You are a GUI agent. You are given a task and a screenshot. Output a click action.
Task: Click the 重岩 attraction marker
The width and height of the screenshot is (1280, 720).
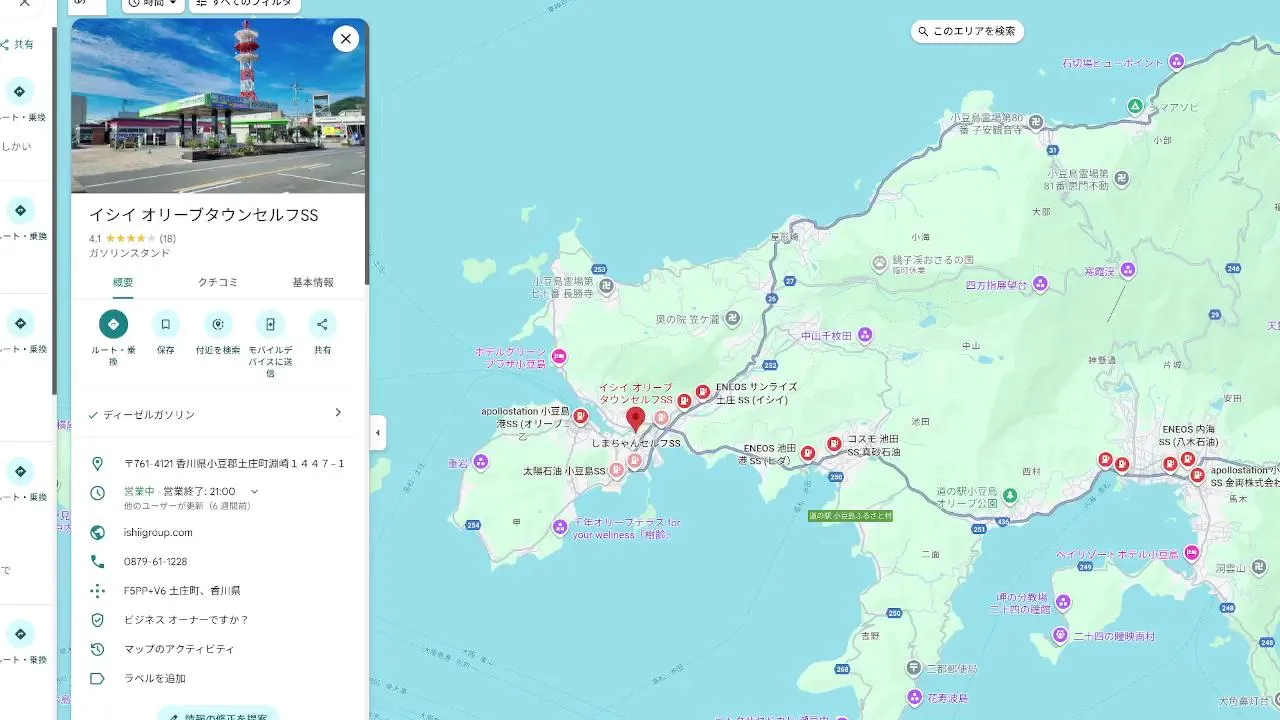(x=481, y=462)
